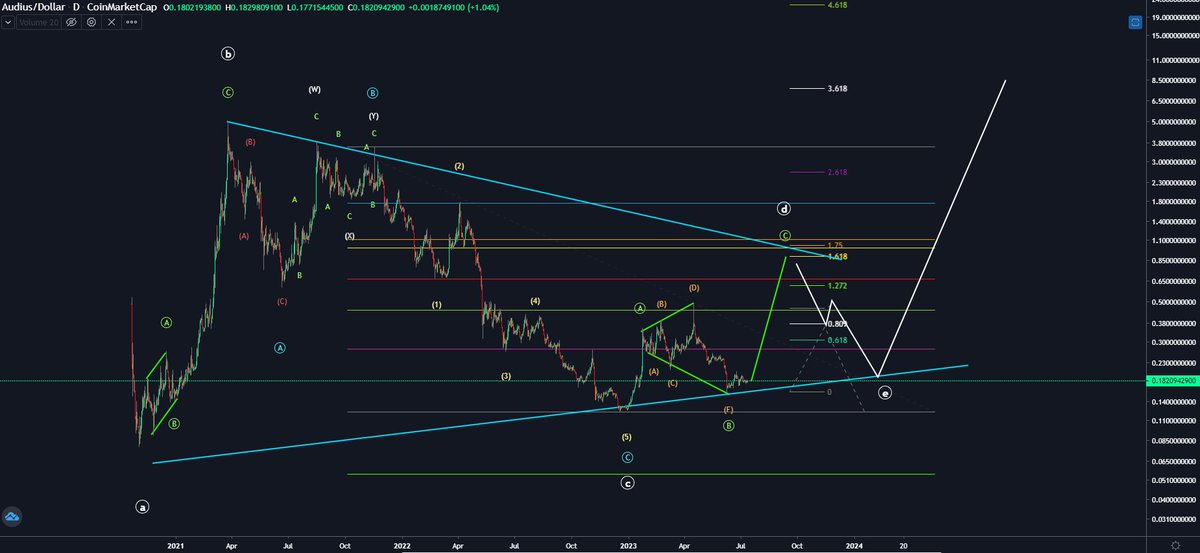Click the 1.272 Fibonacci level label
1200x553 pixels.
(x=838, y=285)
